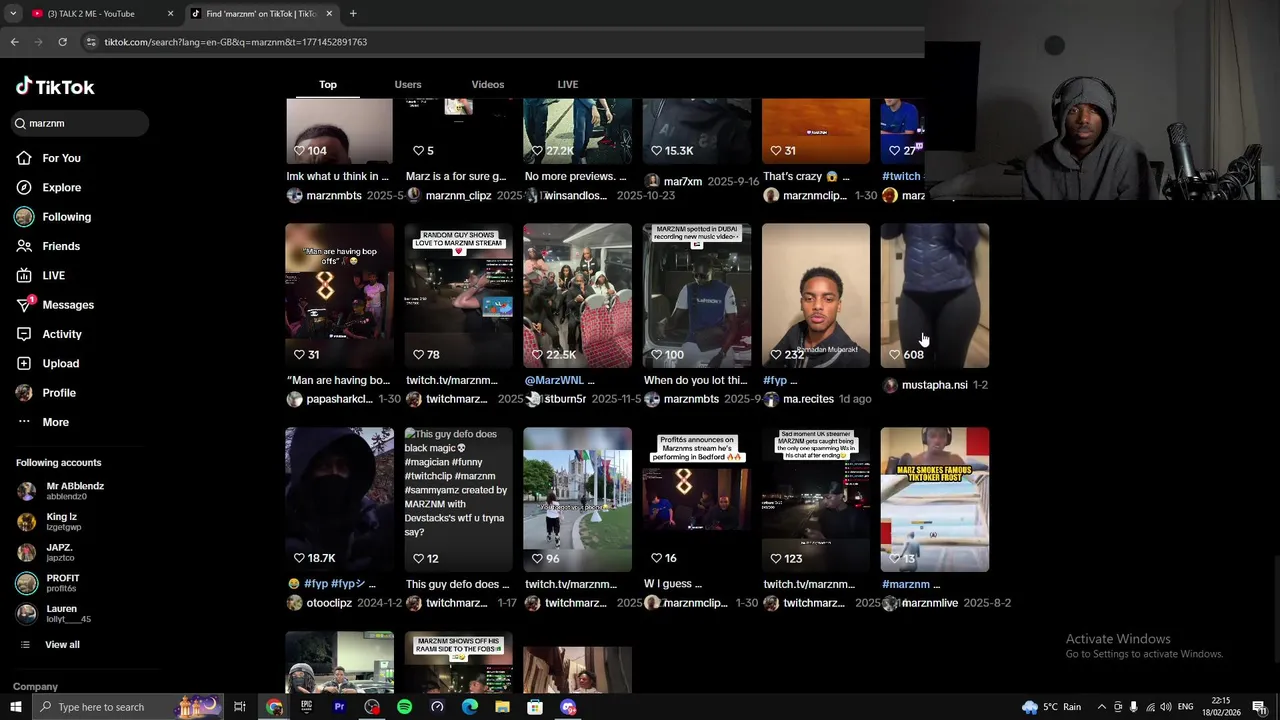Switch to the Videos tab
This screenshot has height=720, width=1280.
(x=488, y=84)
